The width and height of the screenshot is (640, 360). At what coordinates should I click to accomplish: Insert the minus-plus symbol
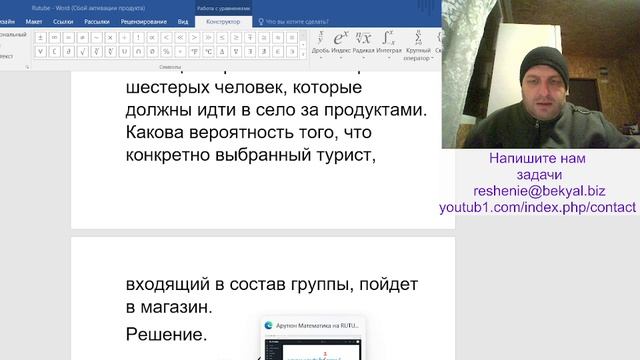[x=250, y=38]
